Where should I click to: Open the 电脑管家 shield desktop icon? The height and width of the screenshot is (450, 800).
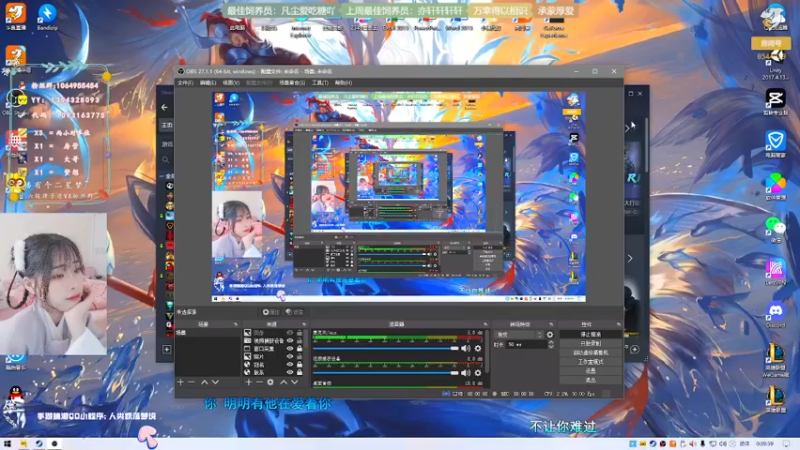pyautogui.click(x=776, y=143)
